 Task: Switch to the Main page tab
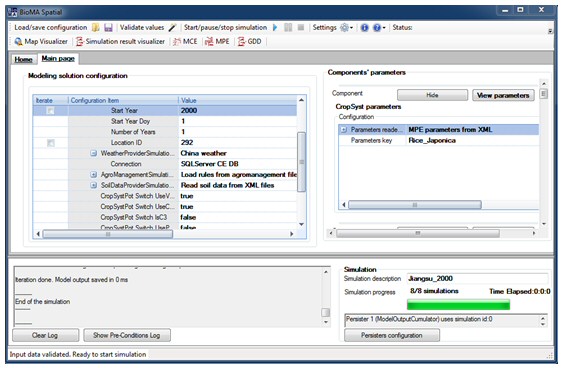coord(58,58)
